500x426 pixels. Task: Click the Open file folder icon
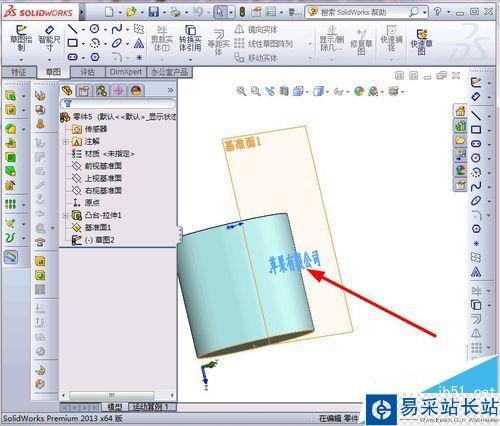[x=131, y=12]
